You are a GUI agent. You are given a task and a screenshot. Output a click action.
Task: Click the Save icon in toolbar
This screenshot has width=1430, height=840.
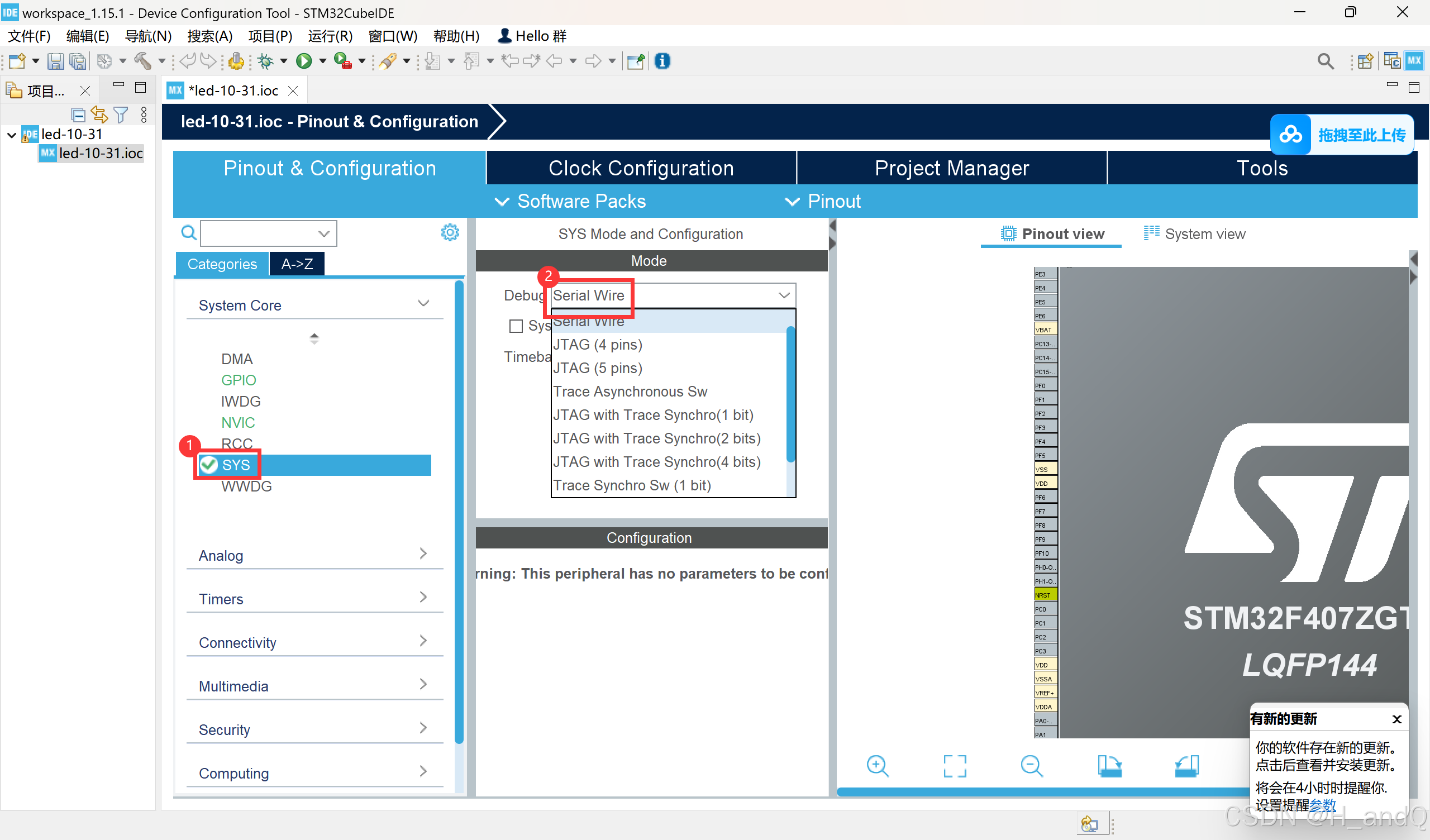coord(55,61)
